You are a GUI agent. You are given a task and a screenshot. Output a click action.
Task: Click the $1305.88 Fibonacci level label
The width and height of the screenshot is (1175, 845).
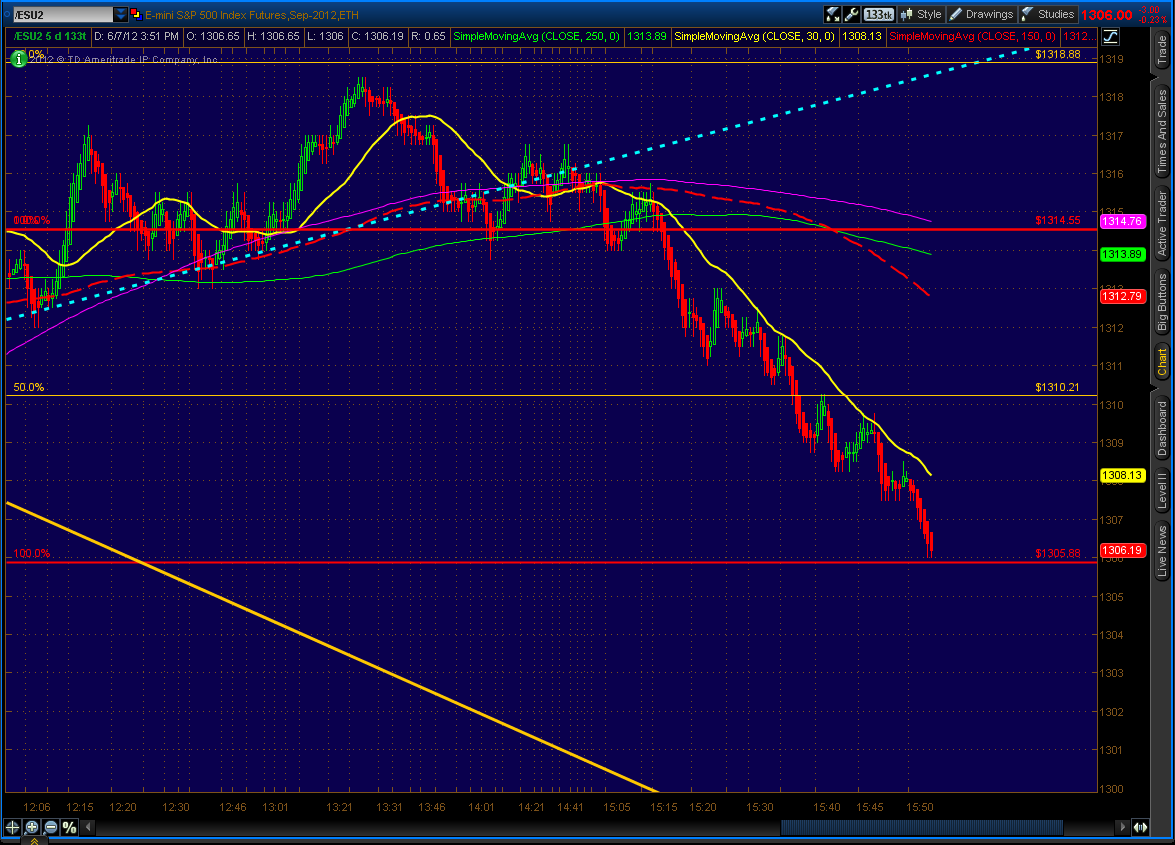tap(1057, 554)
